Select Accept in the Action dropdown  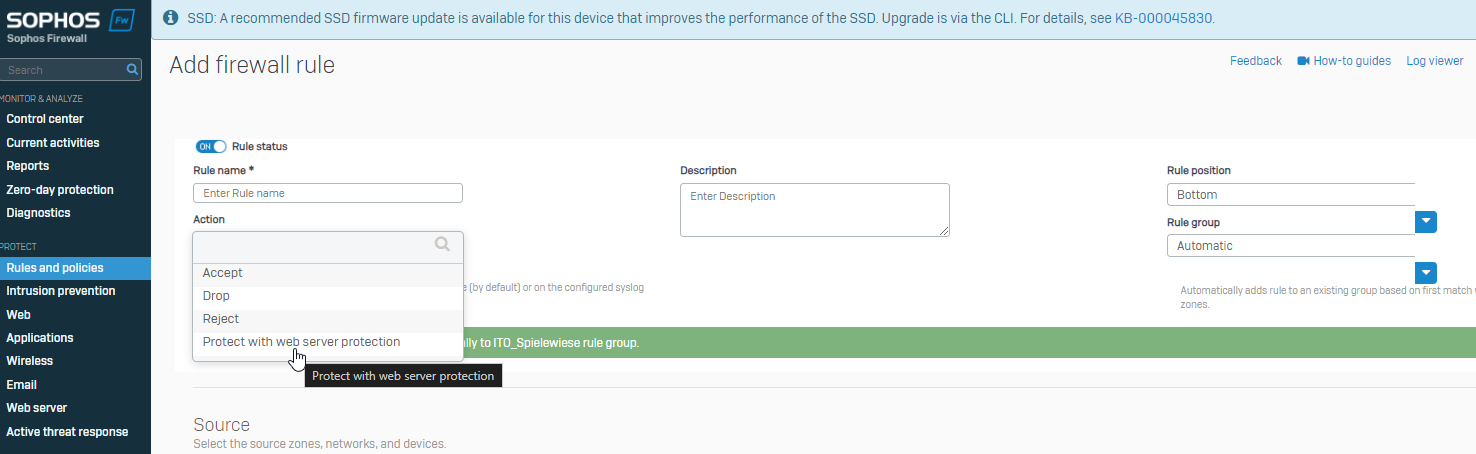point(223,273)
